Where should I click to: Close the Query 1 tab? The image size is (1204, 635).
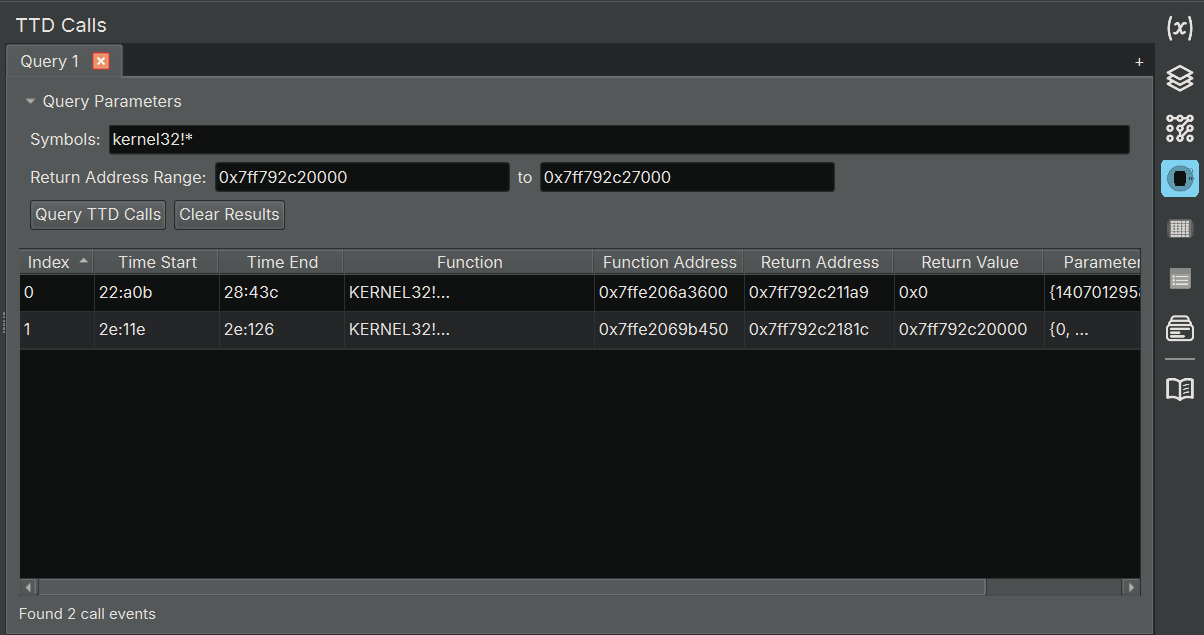tap(101, 61)
